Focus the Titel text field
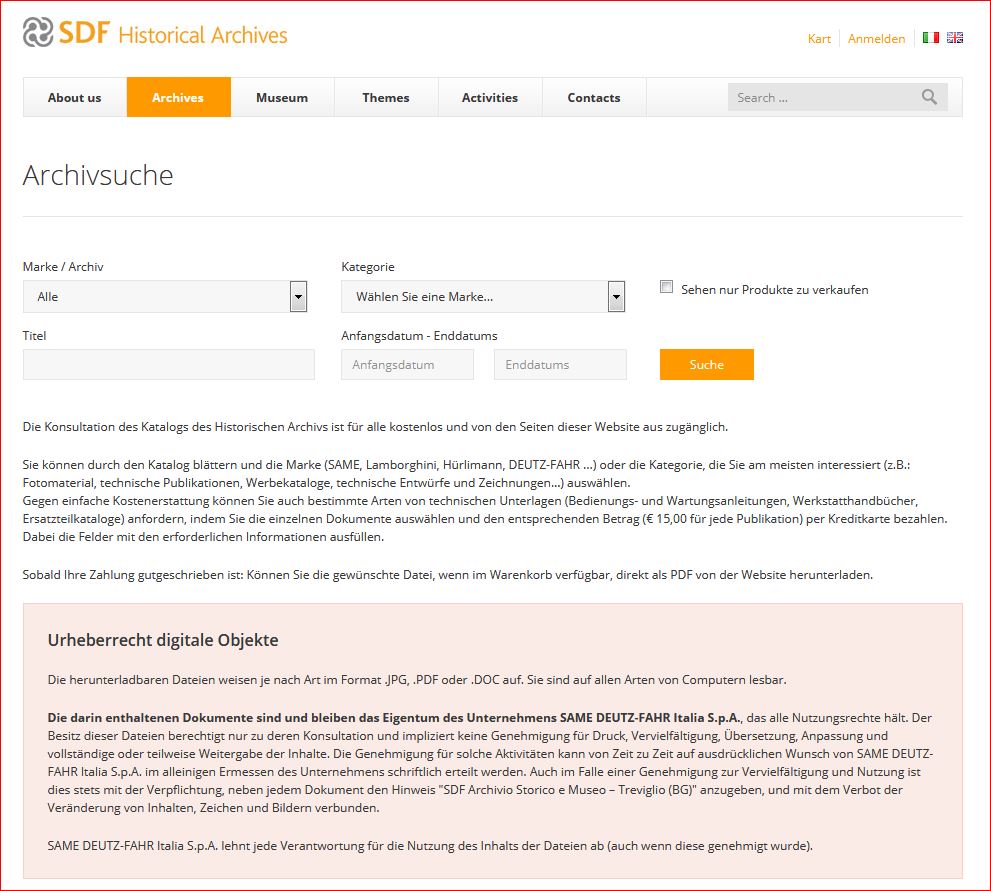The width and height of the screenshot is (991, 891). pyautogui.click(x=169, y=365)
